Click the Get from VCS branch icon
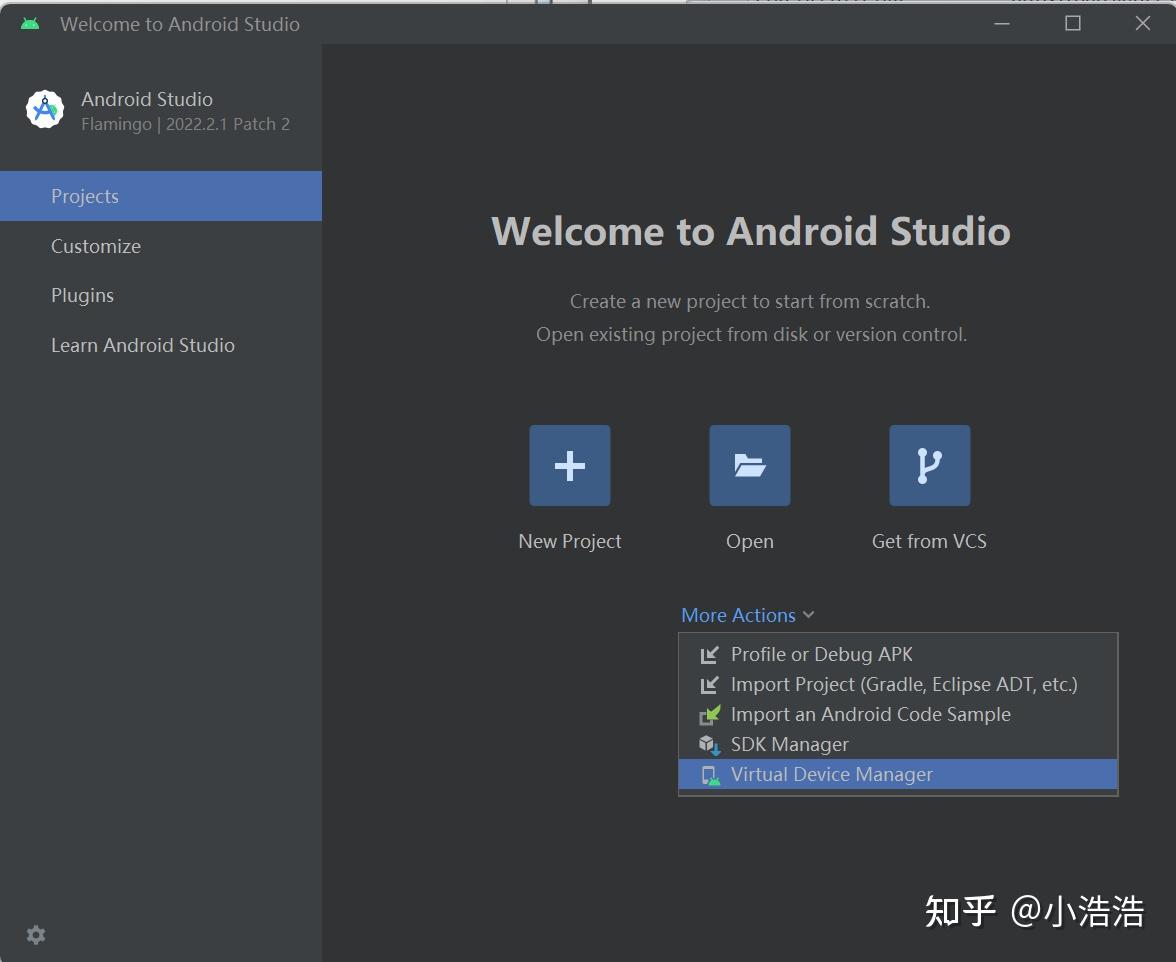Image resolution: width=1176 pixels, height=962 pixels. [928, 464]
